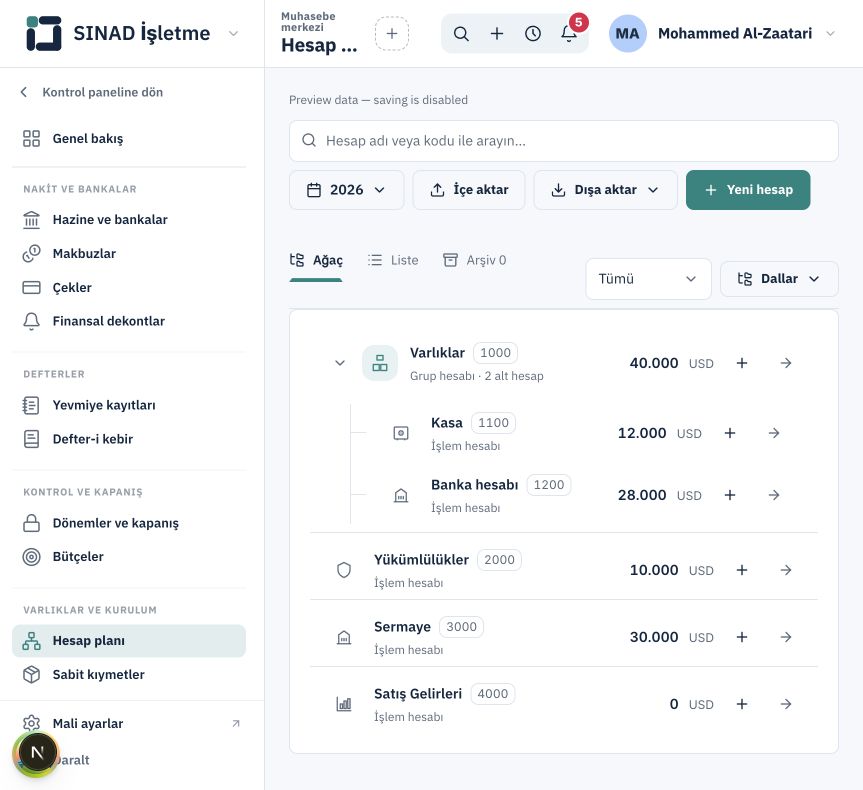Open the search icon in top toolbar
This screenshot has width=863, height=790.
click(461, 34)
